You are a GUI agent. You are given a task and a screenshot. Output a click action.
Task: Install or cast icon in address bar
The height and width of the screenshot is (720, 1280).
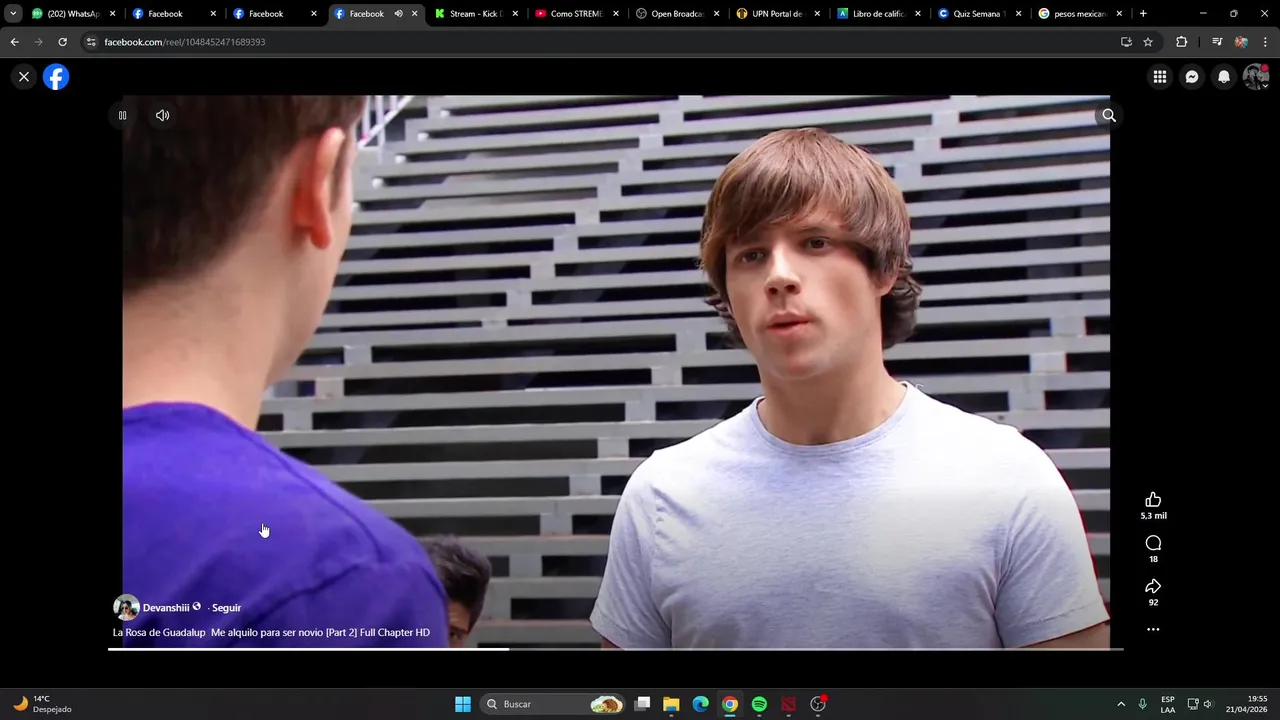coord(1126,42)
